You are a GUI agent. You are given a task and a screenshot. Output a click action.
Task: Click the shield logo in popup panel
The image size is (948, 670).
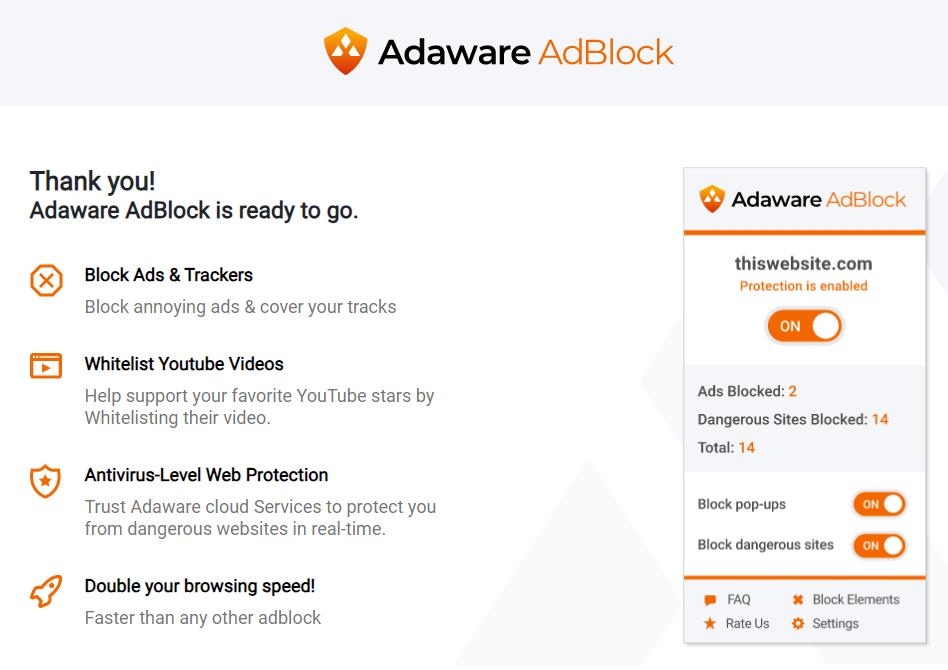(712, 199)
